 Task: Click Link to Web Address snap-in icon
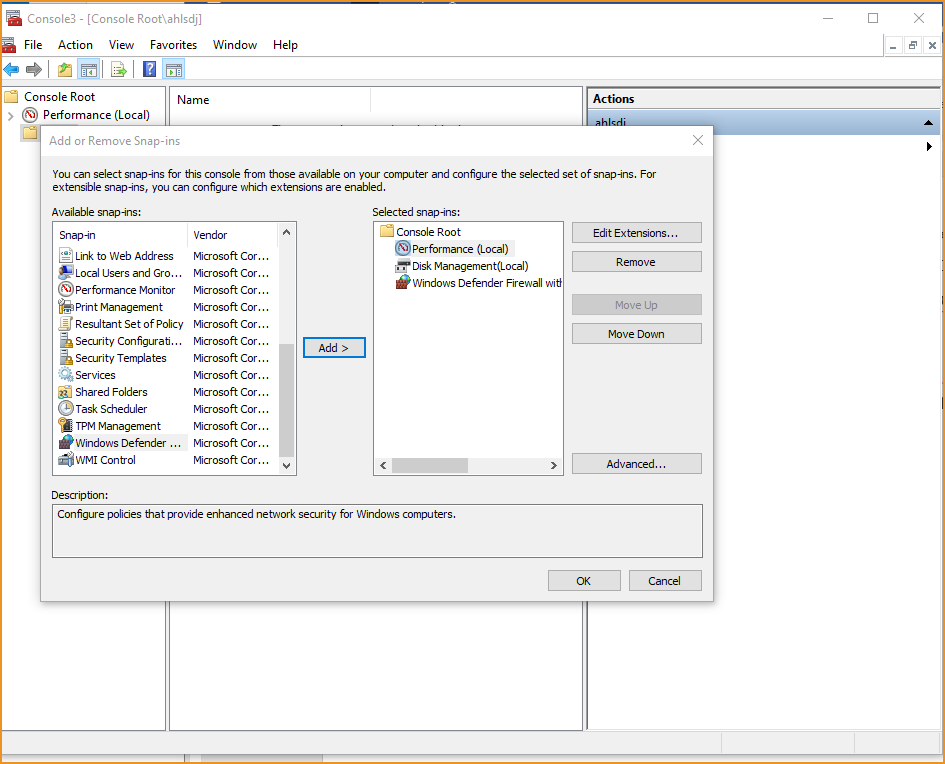coord(66,255)
